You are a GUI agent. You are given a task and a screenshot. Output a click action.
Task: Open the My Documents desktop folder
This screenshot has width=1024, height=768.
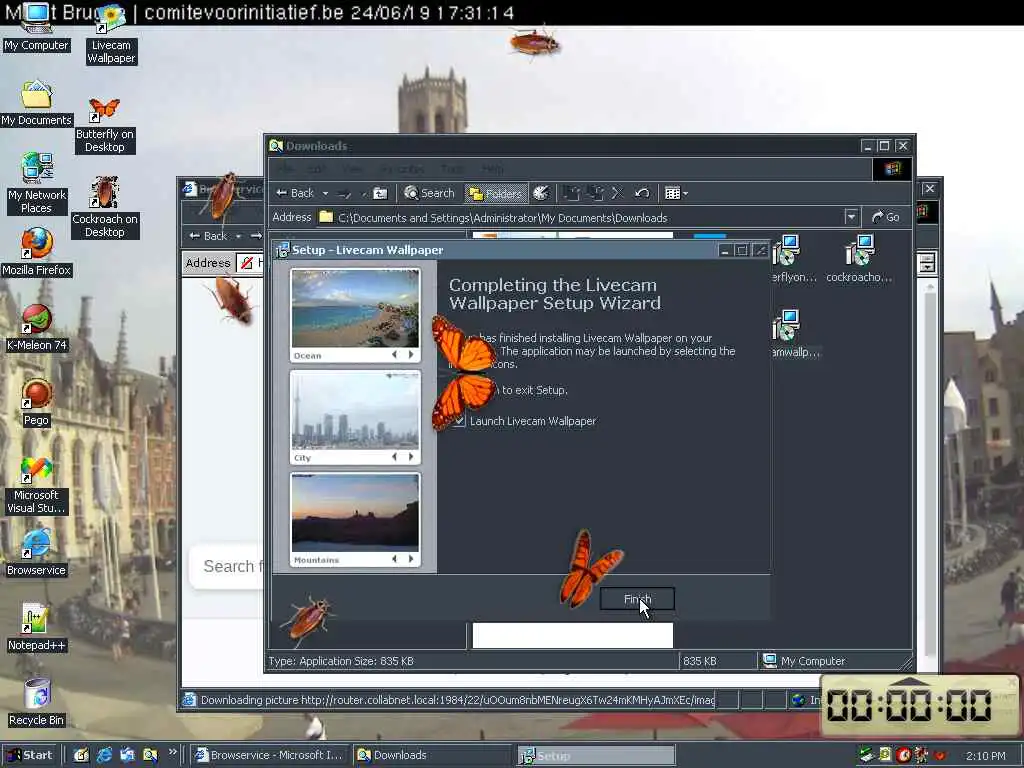(36, 104)
